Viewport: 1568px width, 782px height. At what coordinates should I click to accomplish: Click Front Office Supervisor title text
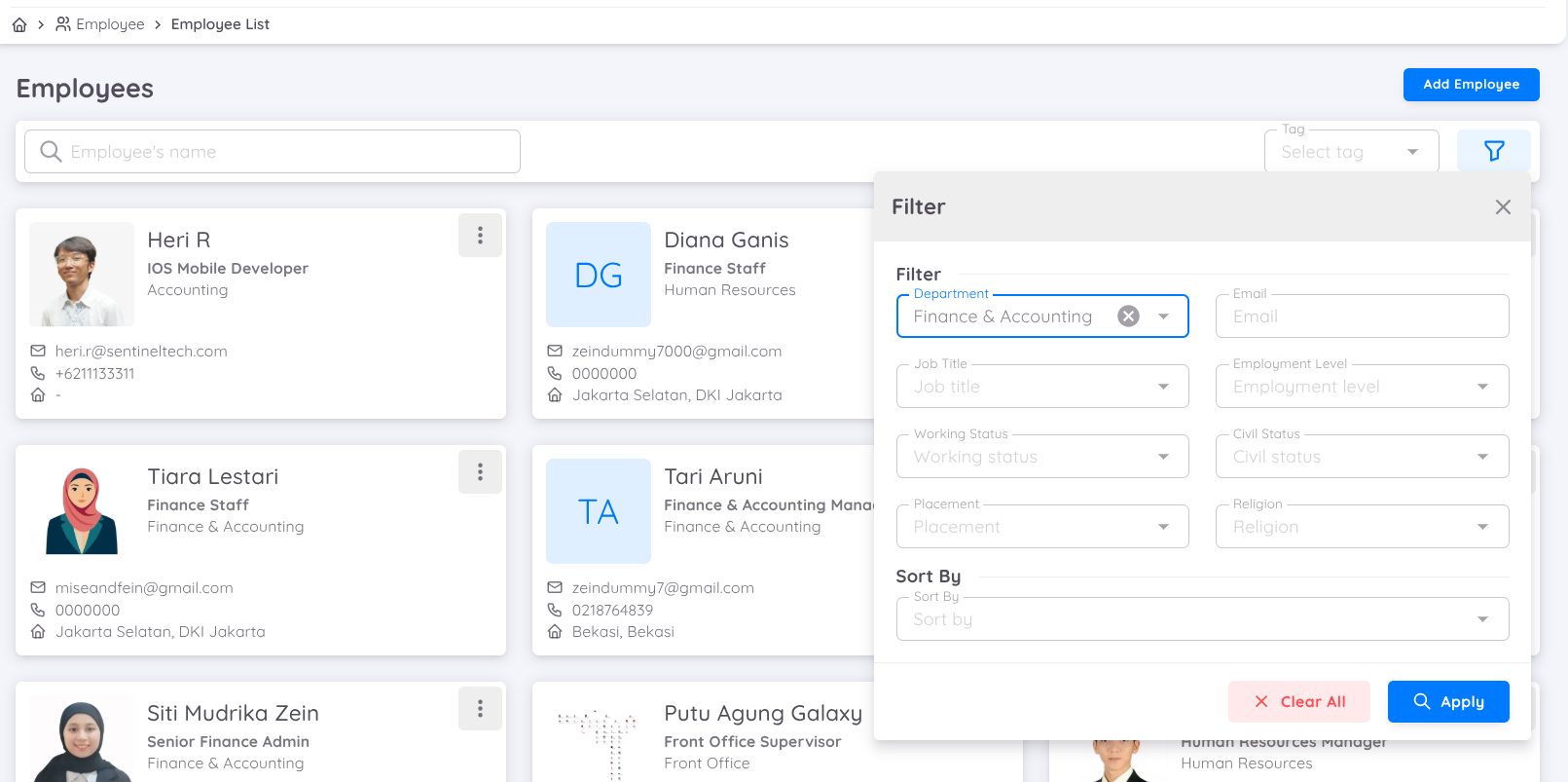(752, 742)
